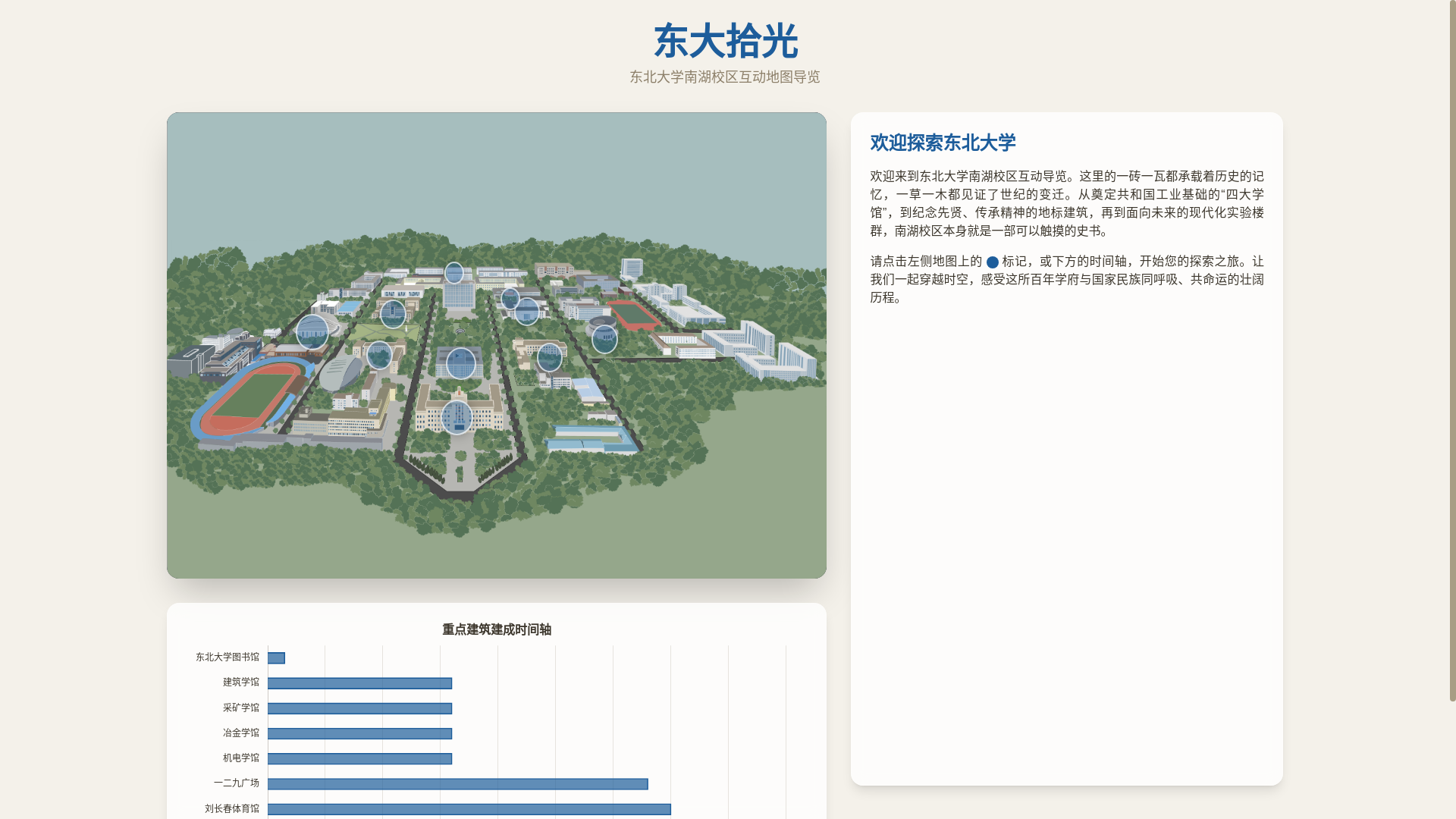Open the marker next to the silver oval hall
Screen dimensions: 1456x819
click(x=379, y=356)
